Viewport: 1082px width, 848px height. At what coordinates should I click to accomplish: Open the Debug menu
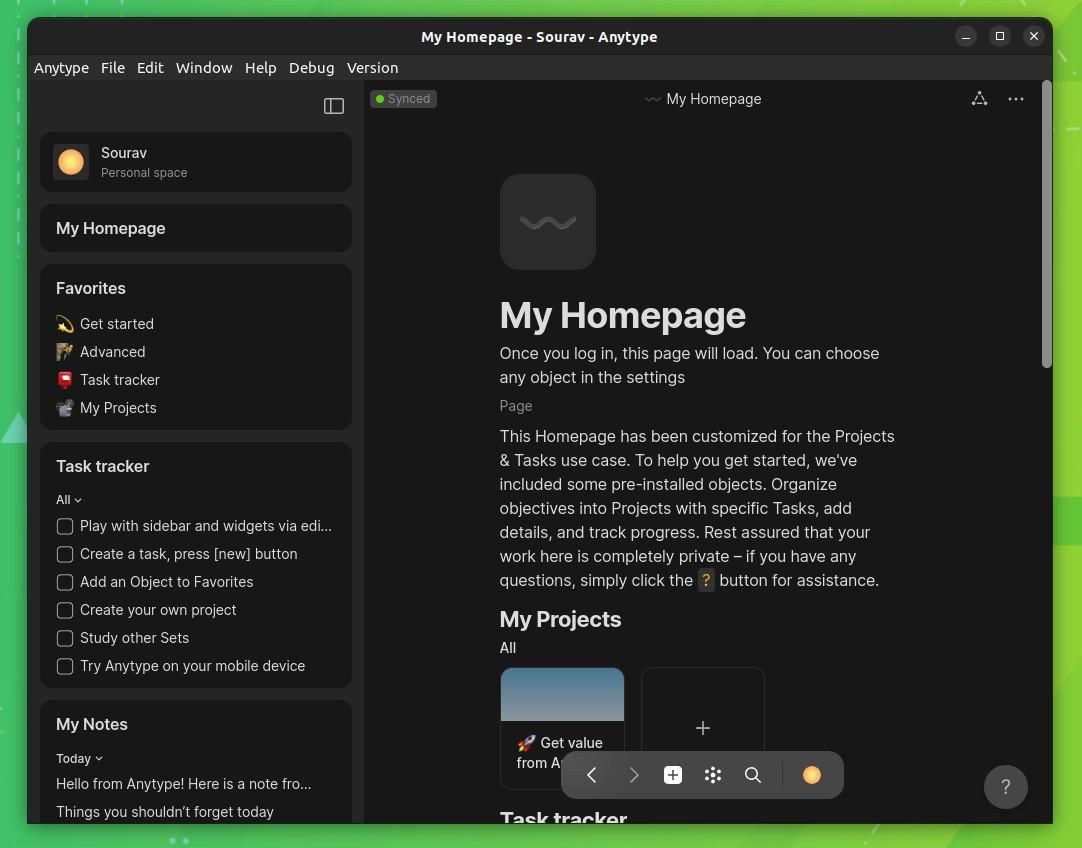tap(311, 67)
